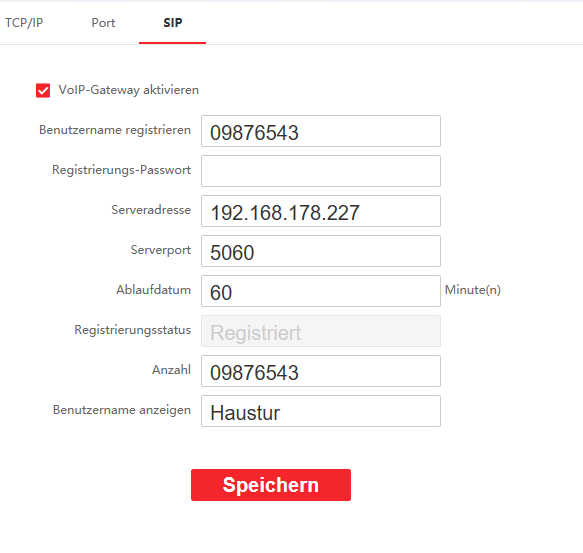Select the SIP tab
This screenshot has width=583, height=553.
click(x=173, y=23)
